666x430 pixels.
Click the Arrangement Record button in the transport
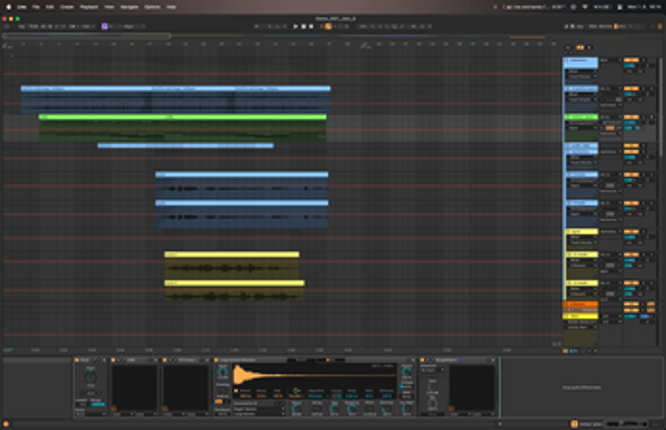point(311,25)
